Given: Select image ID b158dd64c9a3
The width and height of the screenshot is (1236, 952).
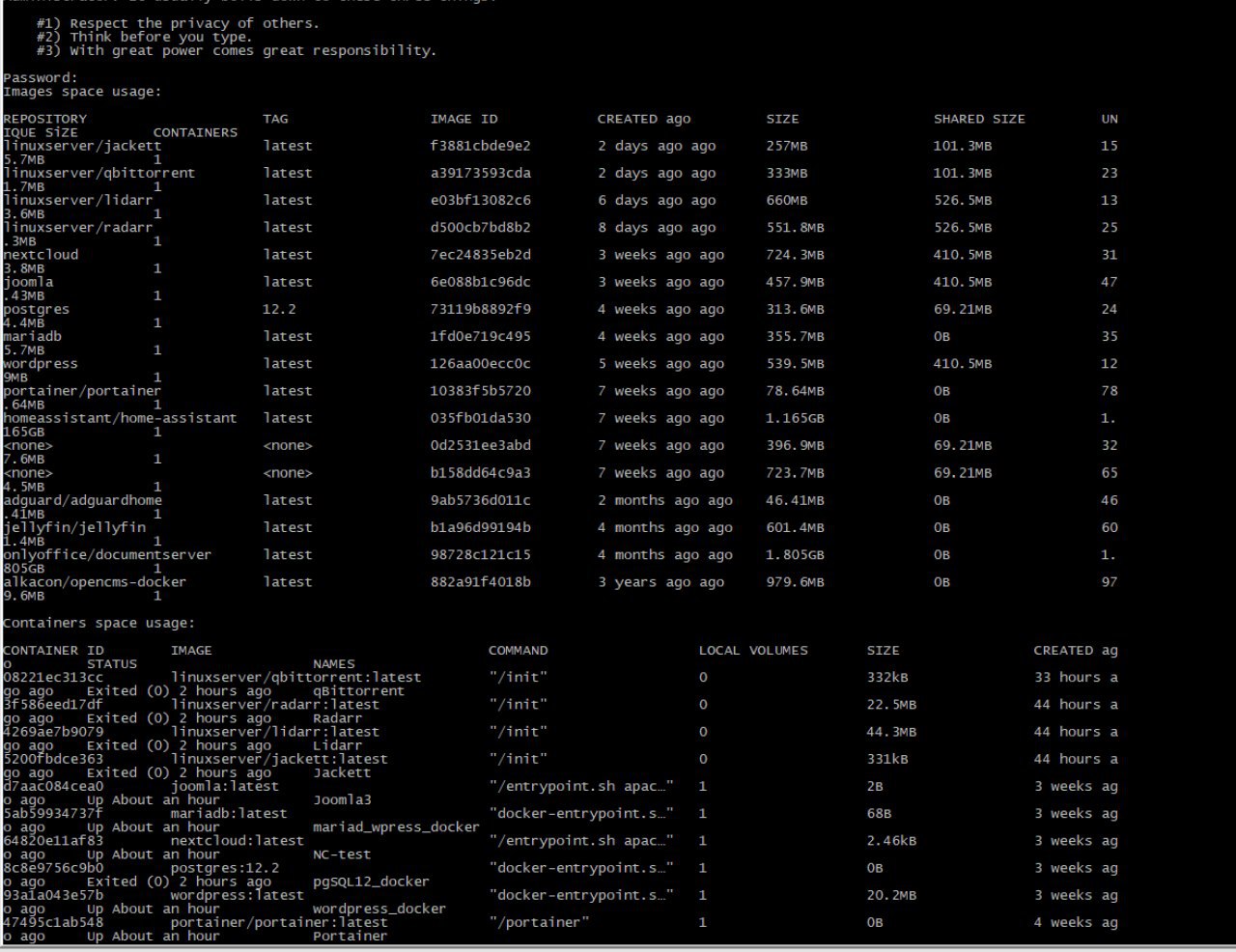Looking at the screenshot, I should click(x=481, y=473).
